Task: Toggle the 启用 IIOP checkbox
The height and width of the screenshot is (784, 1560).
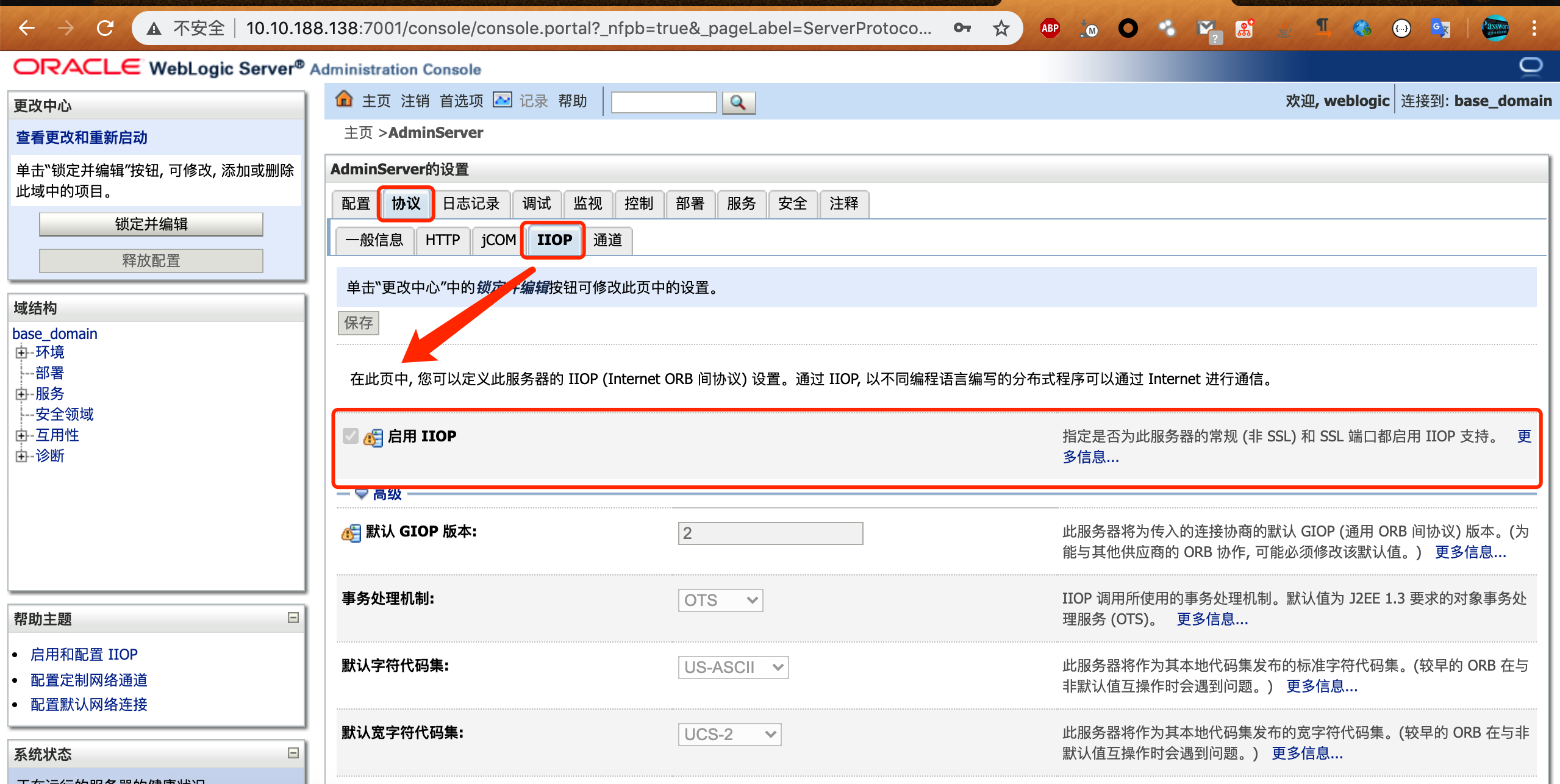Action: coord(351,436)
